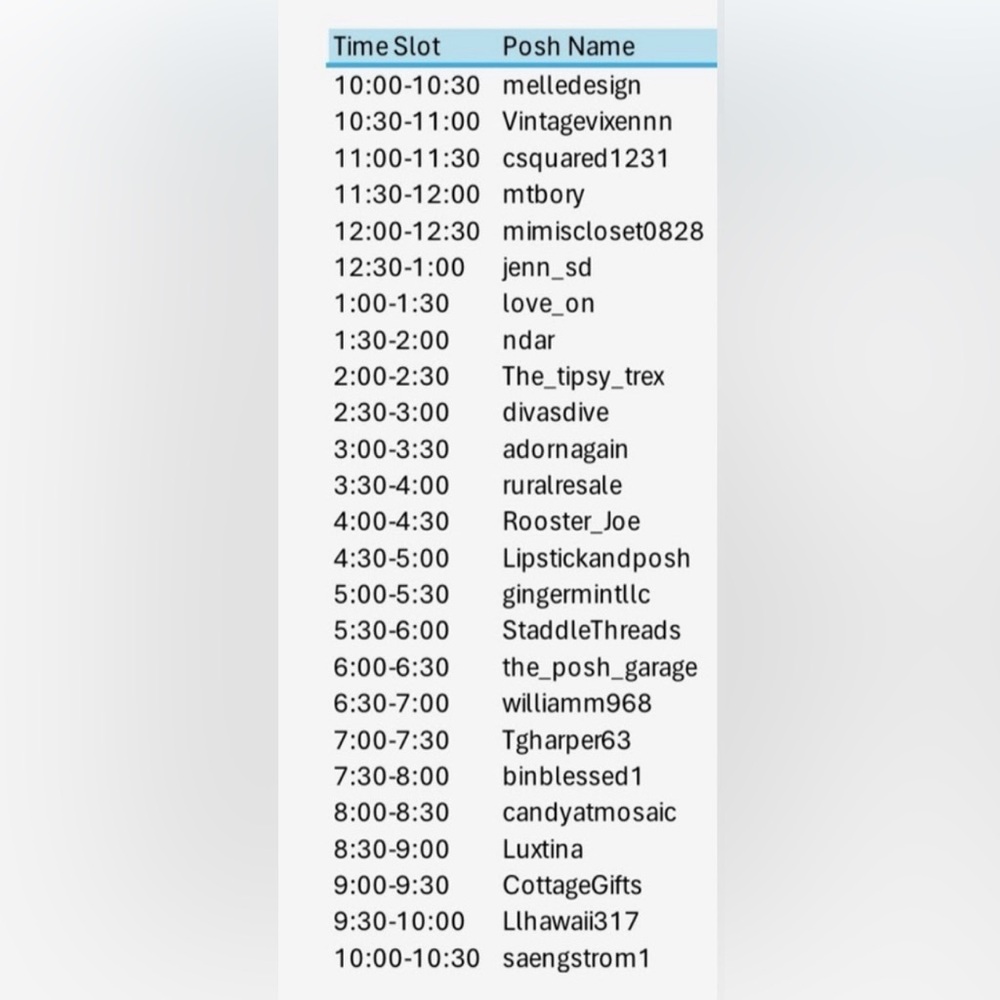
Task: Click the time slot '2:00-2:30'
Action: pos(392,377)
